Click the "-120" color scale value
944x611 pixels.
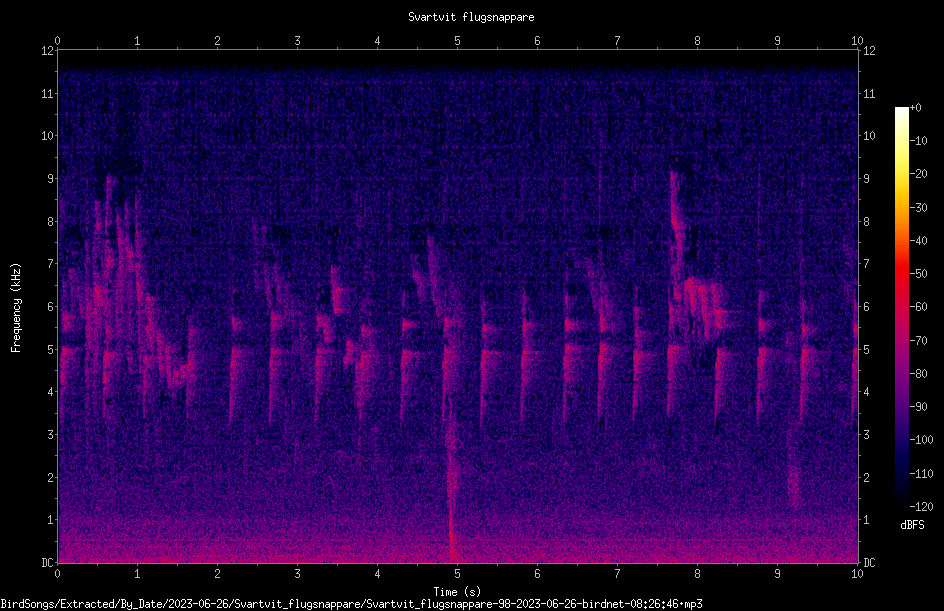(x=921, y=507)
